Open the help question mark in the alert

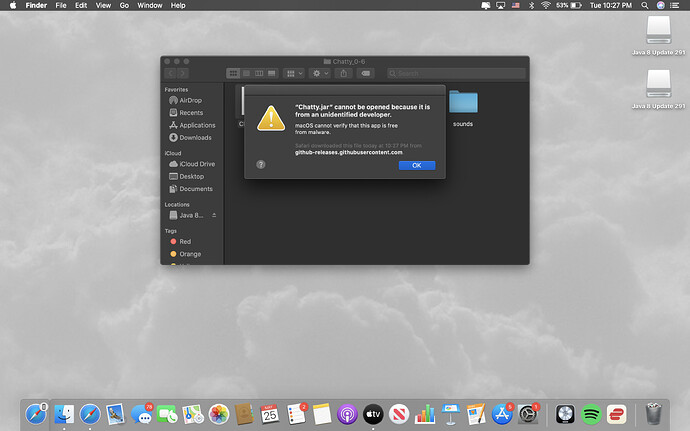coord(261,165)
